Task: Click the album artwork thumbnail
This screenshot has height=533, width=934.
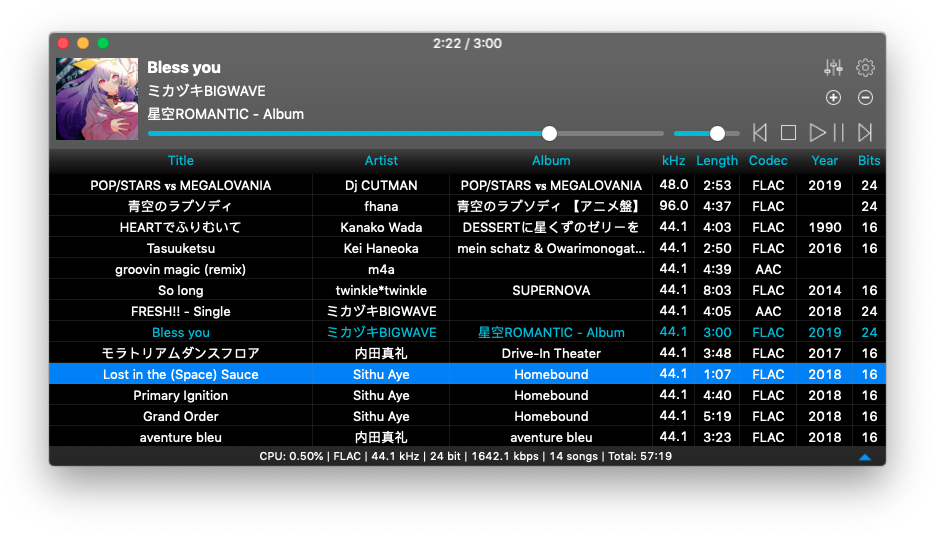Action: (x=97, y=99)
